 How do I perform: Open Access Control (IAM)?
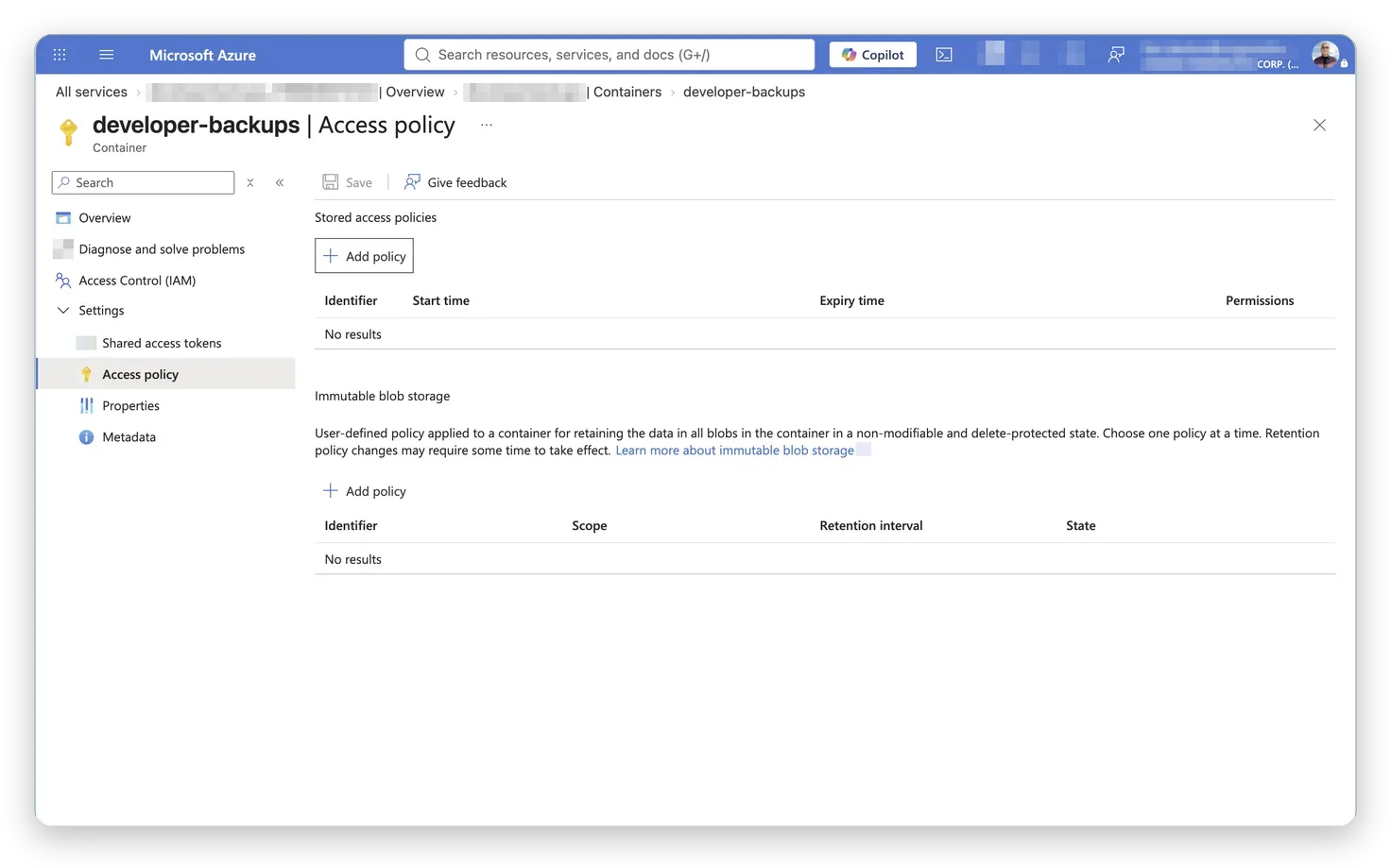(137, 281)
